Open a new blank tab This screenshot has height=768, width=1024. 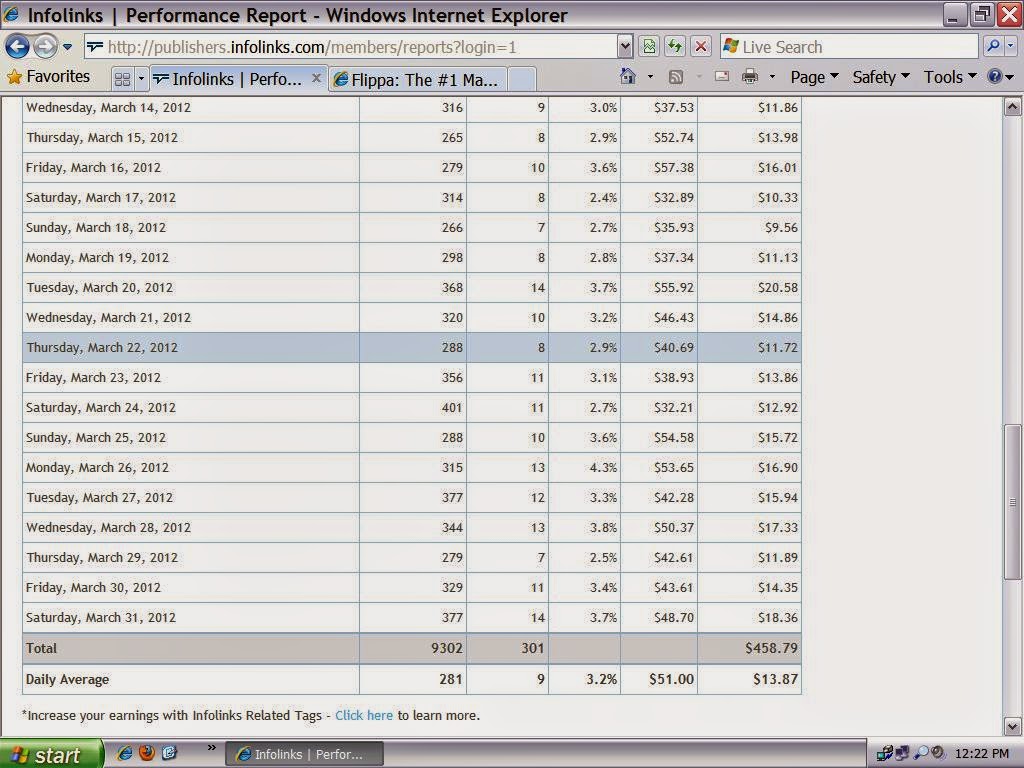click(522, 80)
